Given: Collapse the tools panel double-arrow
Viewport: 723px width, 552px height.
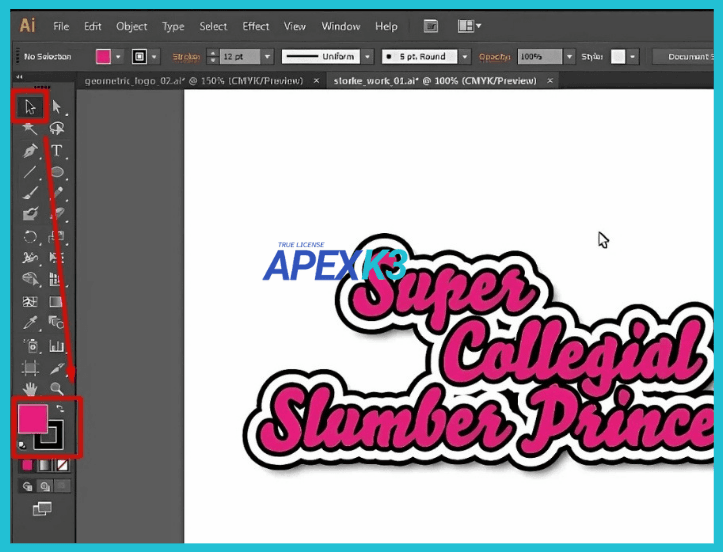Looking at the screenshot, I should (20, 77).
